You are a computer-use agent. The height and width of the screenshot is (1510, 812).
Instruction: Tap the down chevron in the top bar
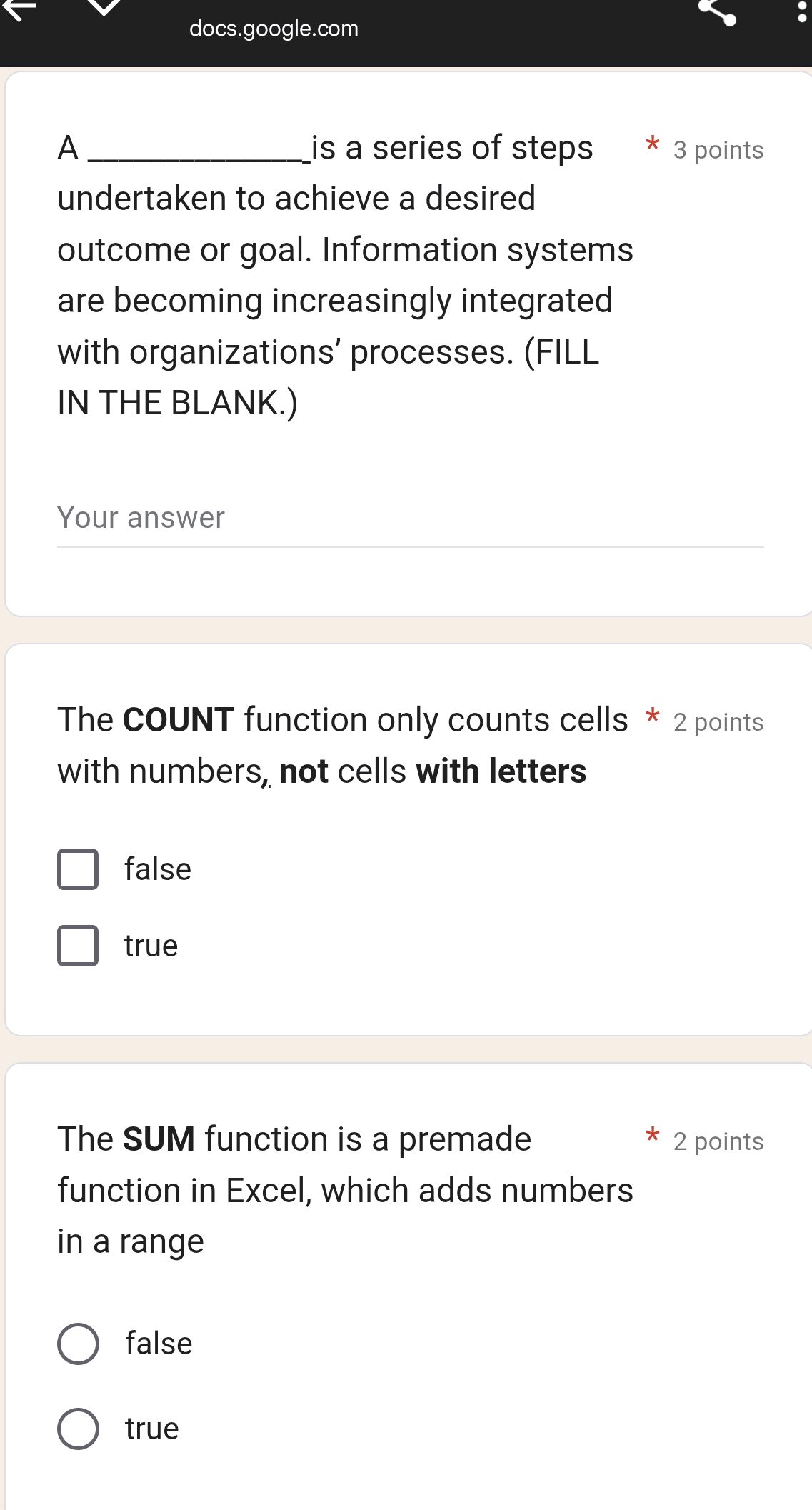[x=105, y=7]
